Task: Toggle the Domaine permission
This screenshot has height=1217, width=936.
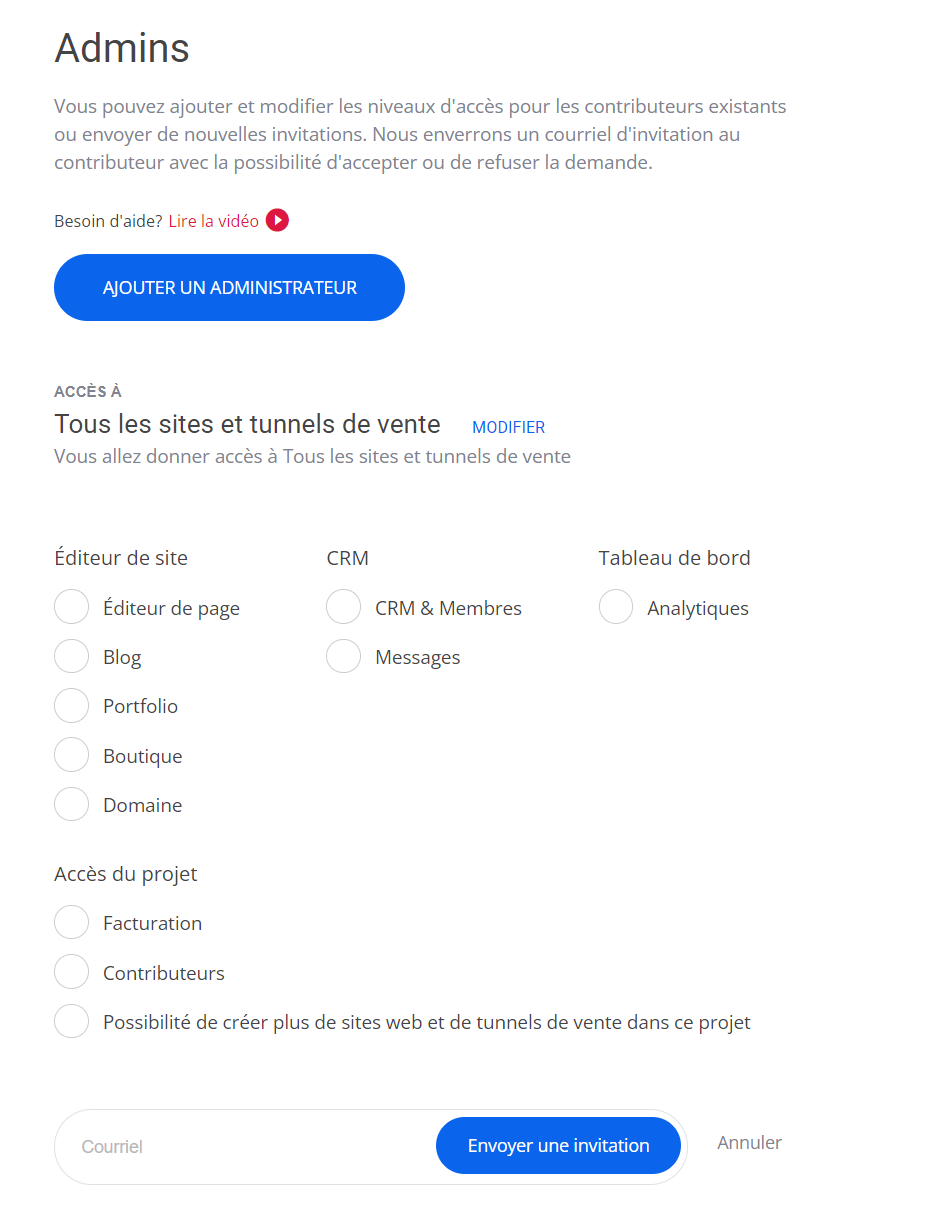Action: point(72,804)
